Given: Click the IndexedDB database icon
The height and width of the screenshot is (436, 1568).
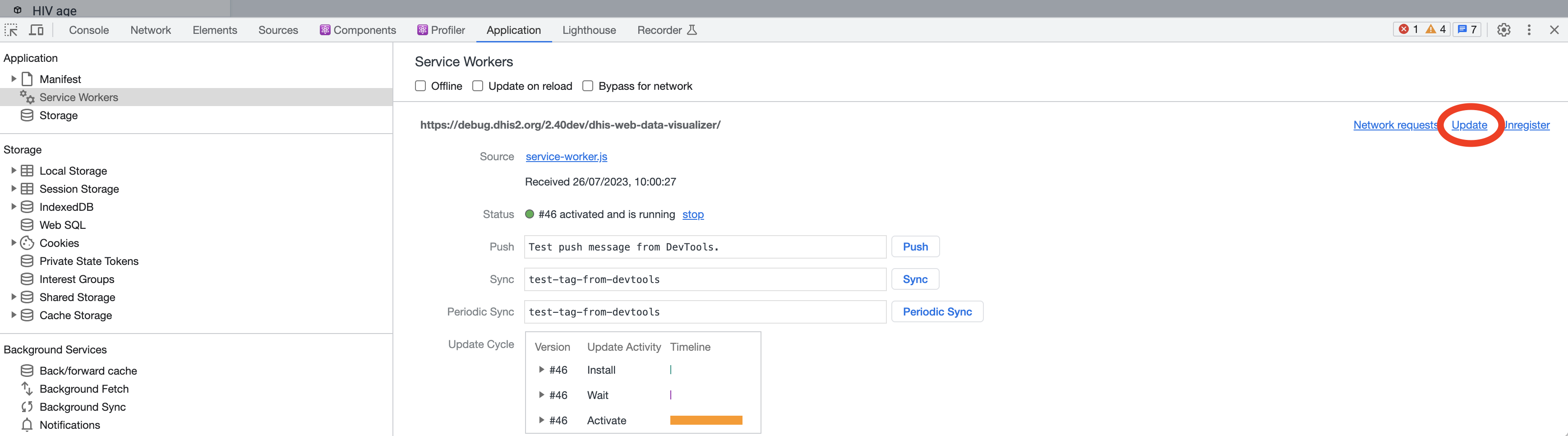Looking at the screenshot, I should coord(27,207).
